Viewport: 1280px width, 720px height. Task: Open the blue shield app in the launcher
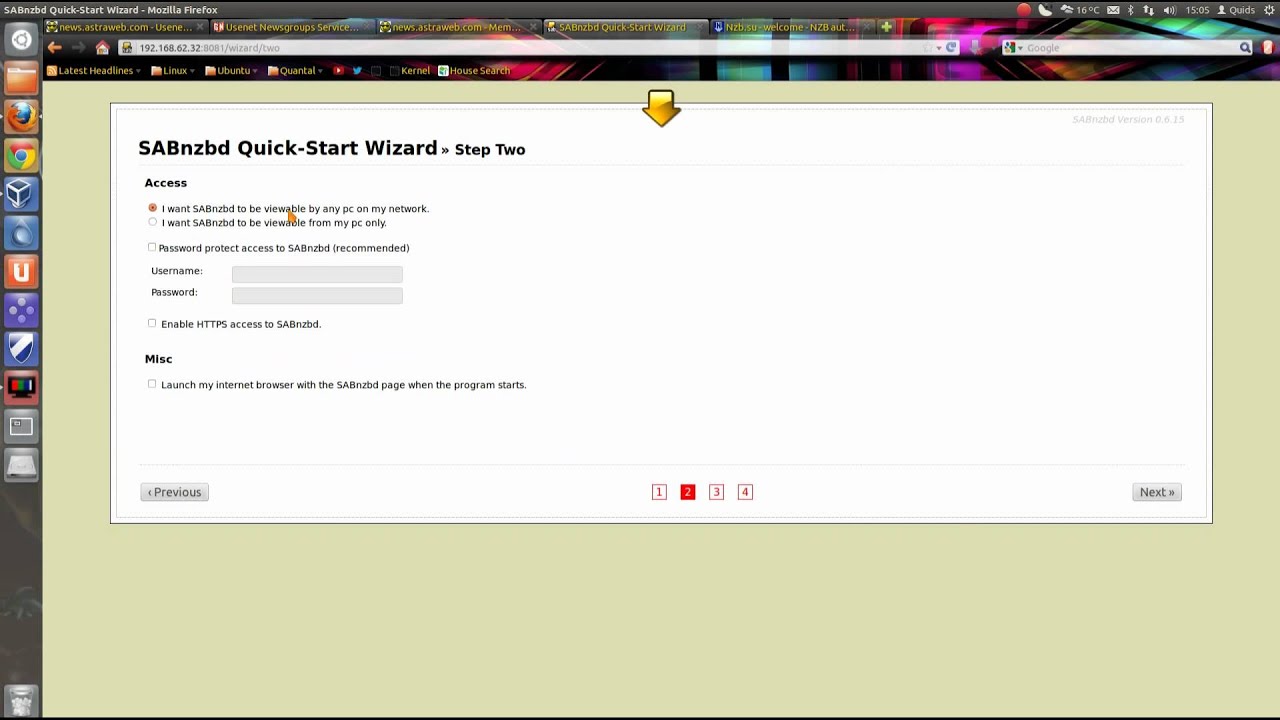coord(21,348)
